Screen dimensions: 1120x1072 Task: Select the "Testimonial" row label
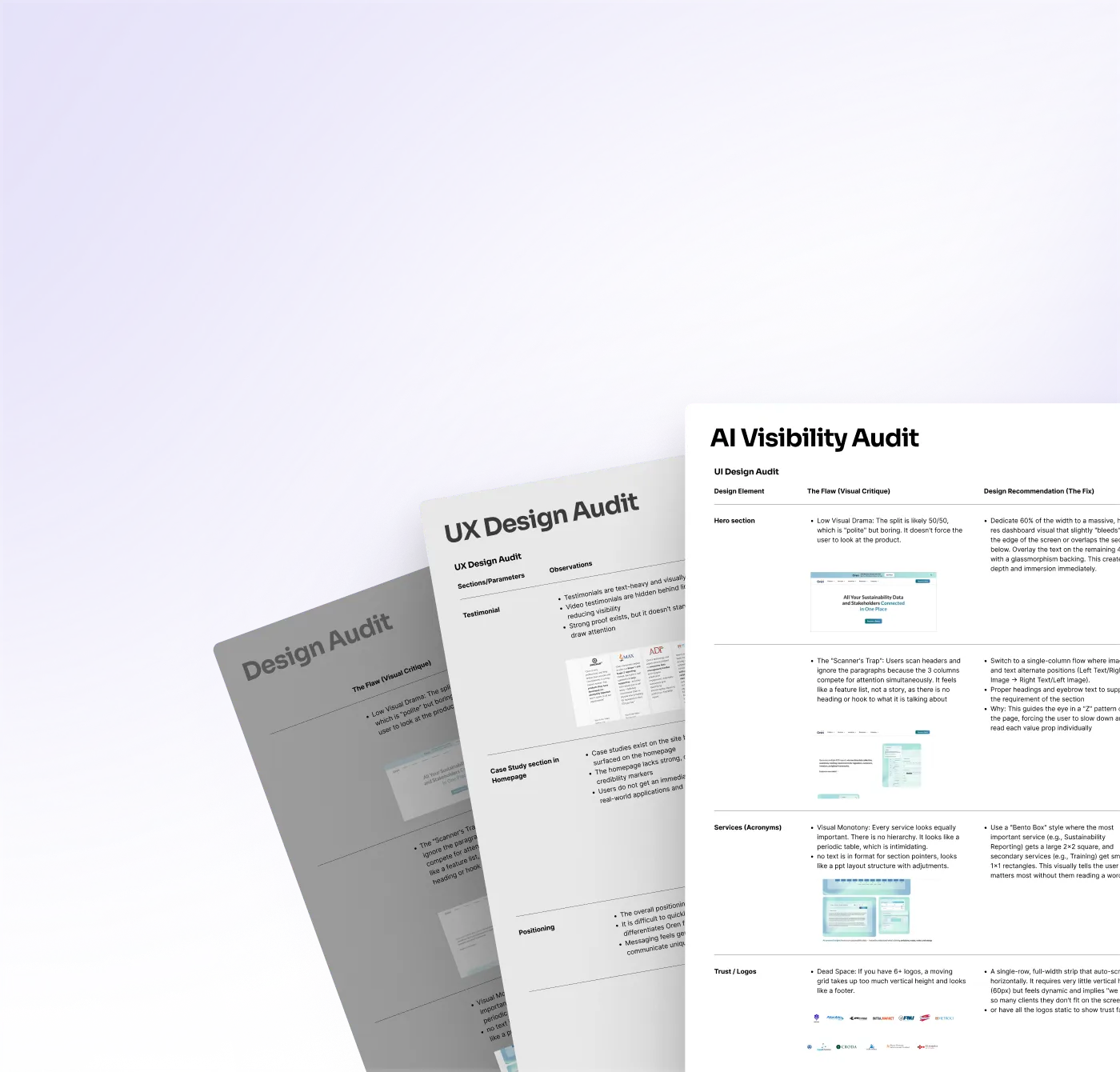click(482, 613)
